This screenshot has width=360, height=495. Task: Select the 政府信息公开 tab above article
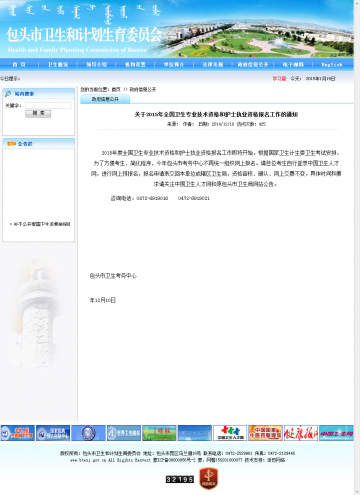[105, 99]
